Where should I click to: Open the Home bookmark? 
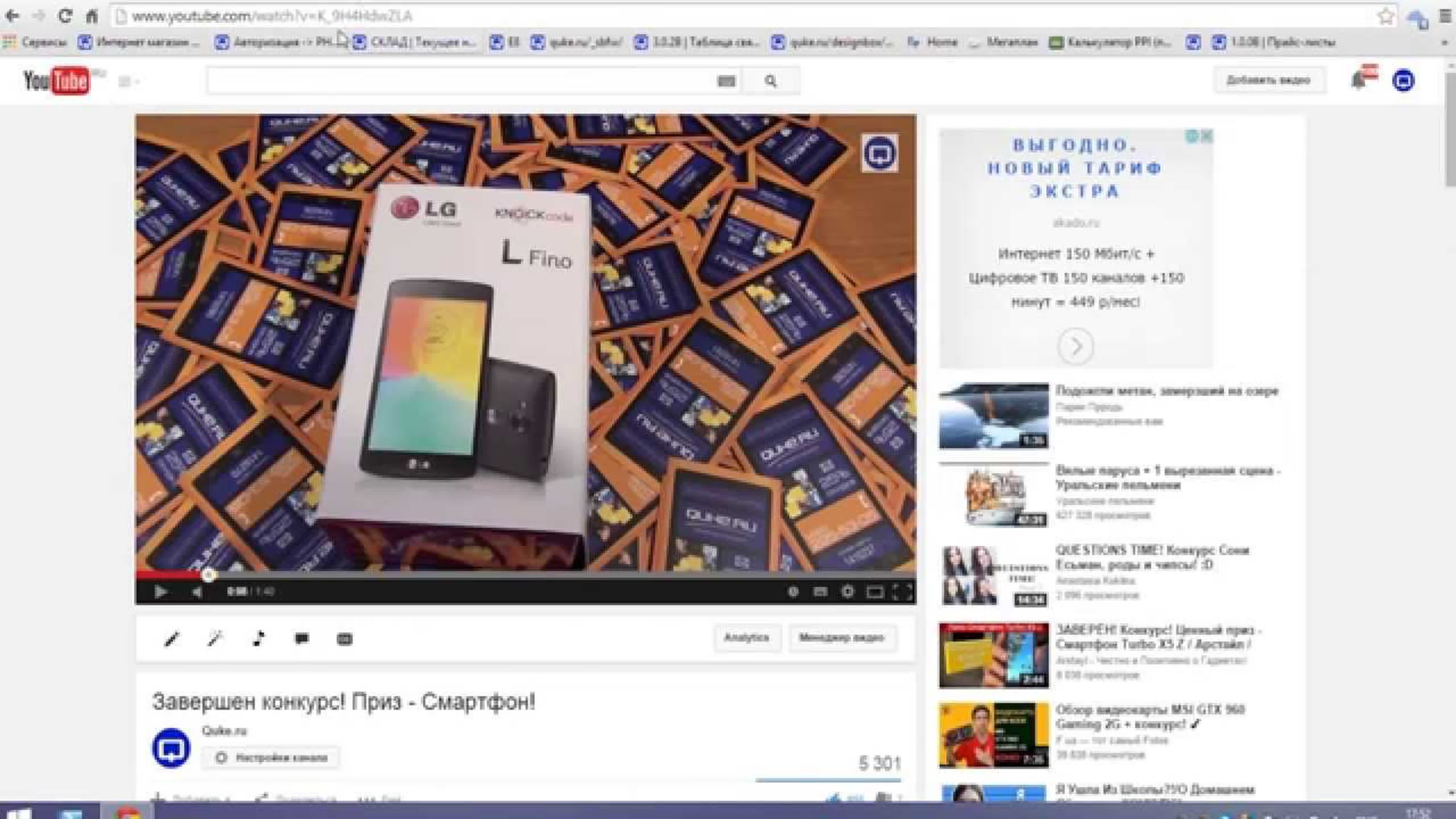click(x=933, y=42)
